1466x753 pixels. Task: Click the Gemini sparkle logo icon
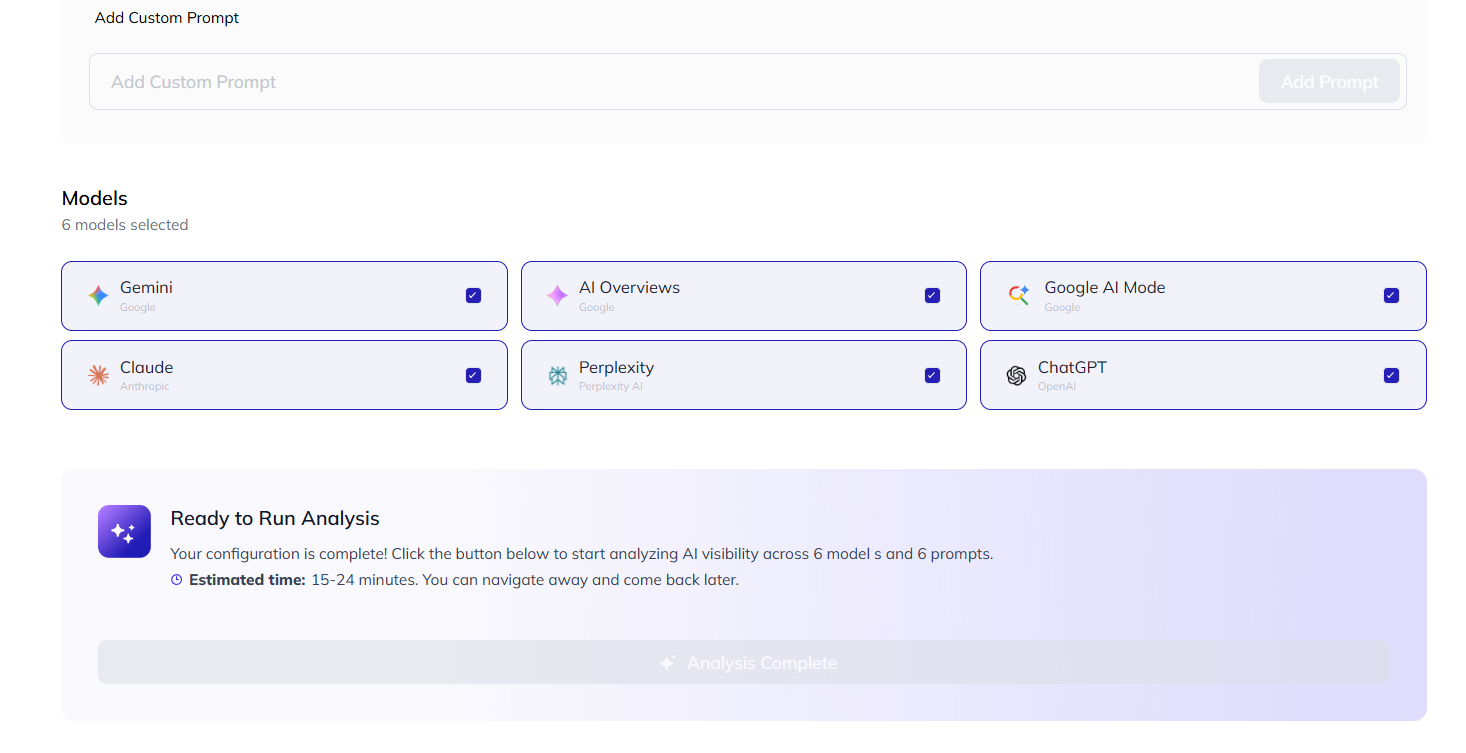pyautogui.click(x=98, y=295)
